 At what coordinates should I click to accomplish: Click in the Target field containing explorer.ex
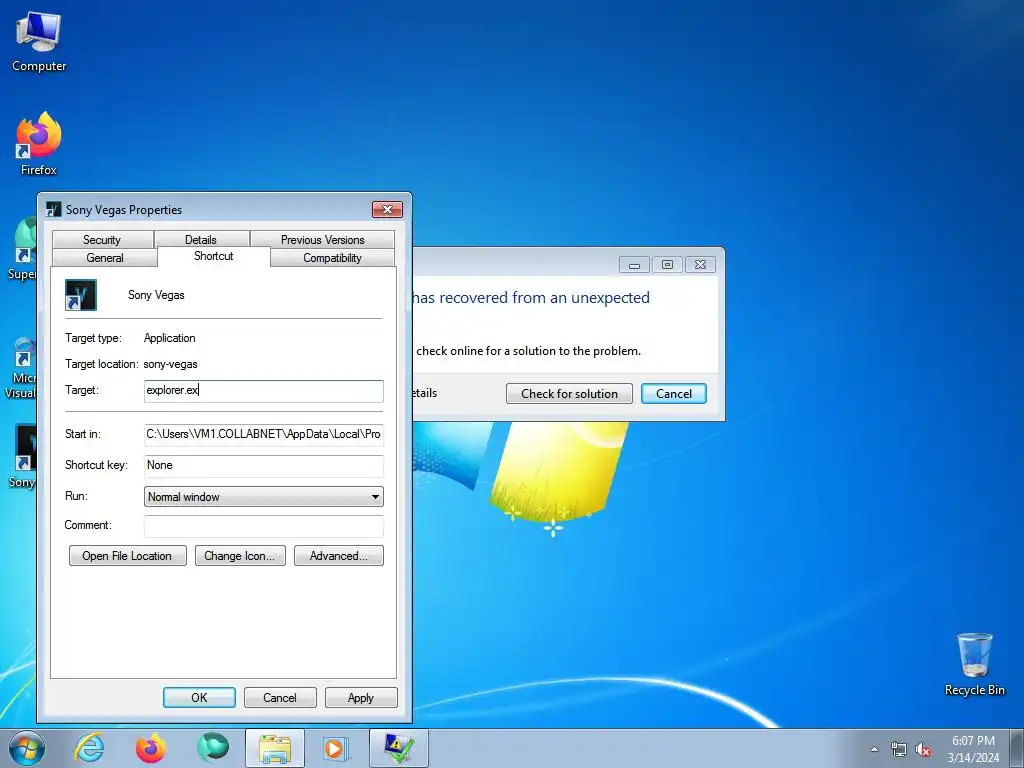[263, 391]
